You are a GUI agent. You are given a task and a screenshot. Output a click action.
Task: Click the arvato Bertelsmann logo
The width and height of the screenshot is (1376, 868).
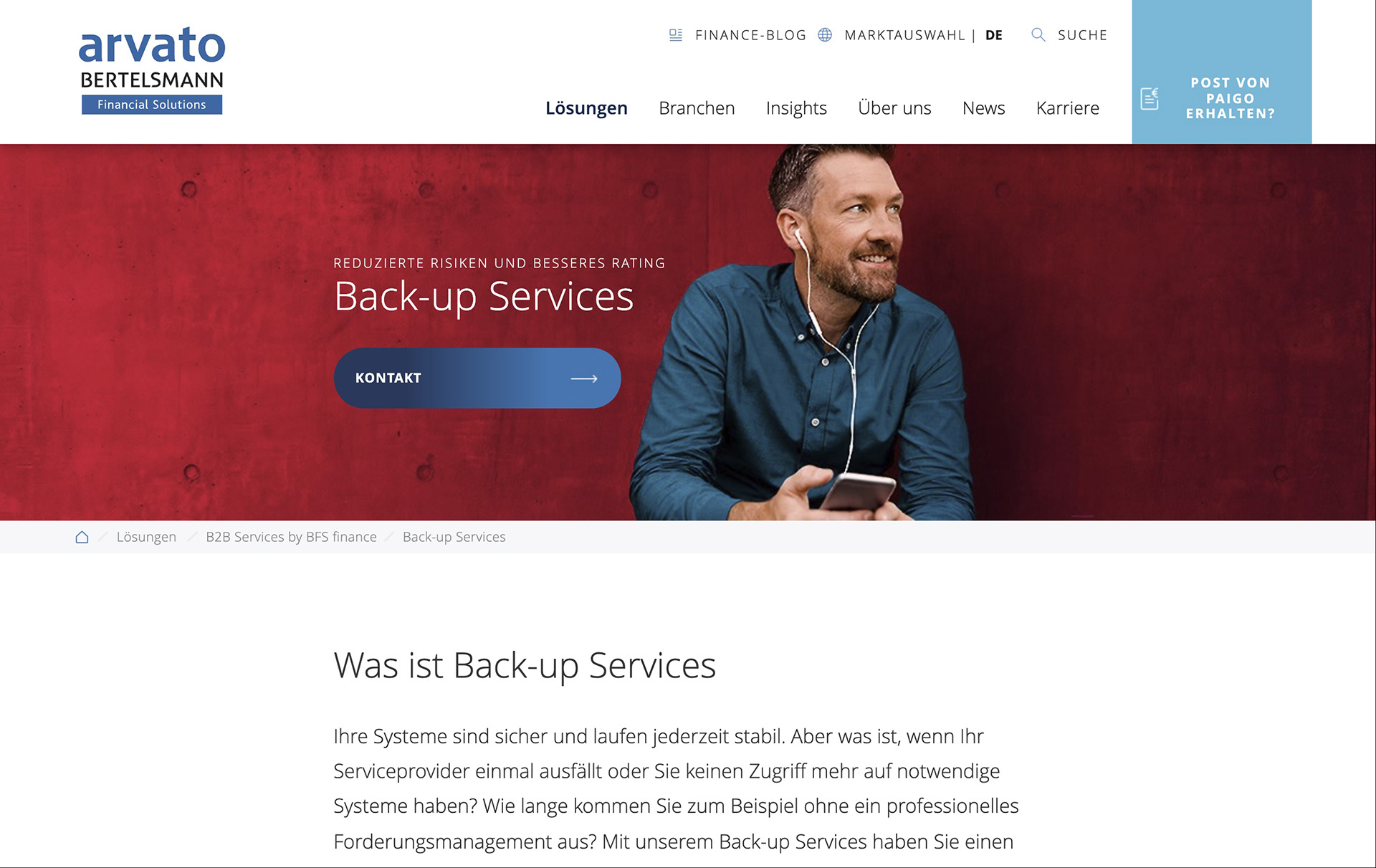(x=152, y=70)
